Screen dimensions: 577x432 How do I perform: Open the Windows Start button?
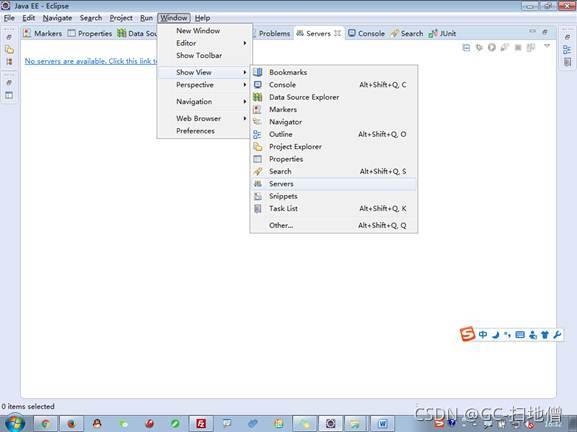pyautogui.click(x=14, y=424)
